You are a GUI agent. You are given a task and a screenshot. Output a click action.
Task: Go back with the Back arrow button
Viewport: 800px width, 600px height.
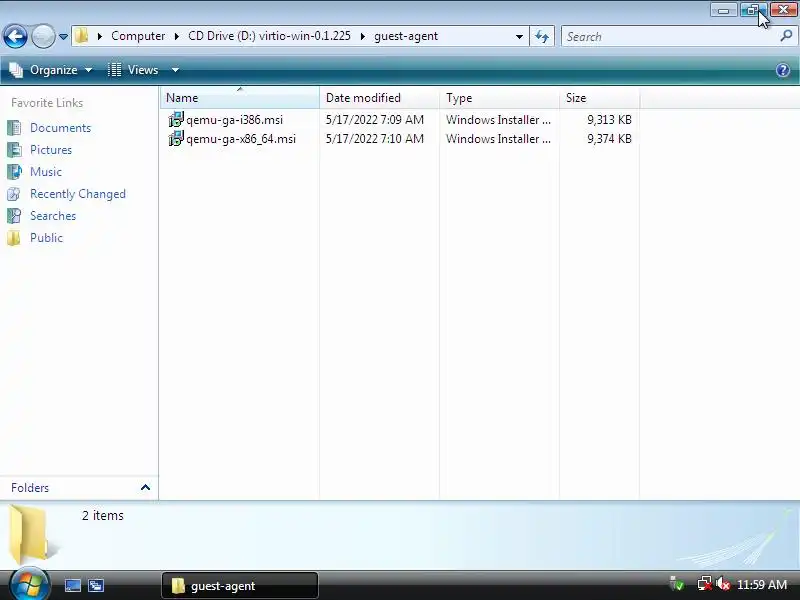click(x=15, y=36)
